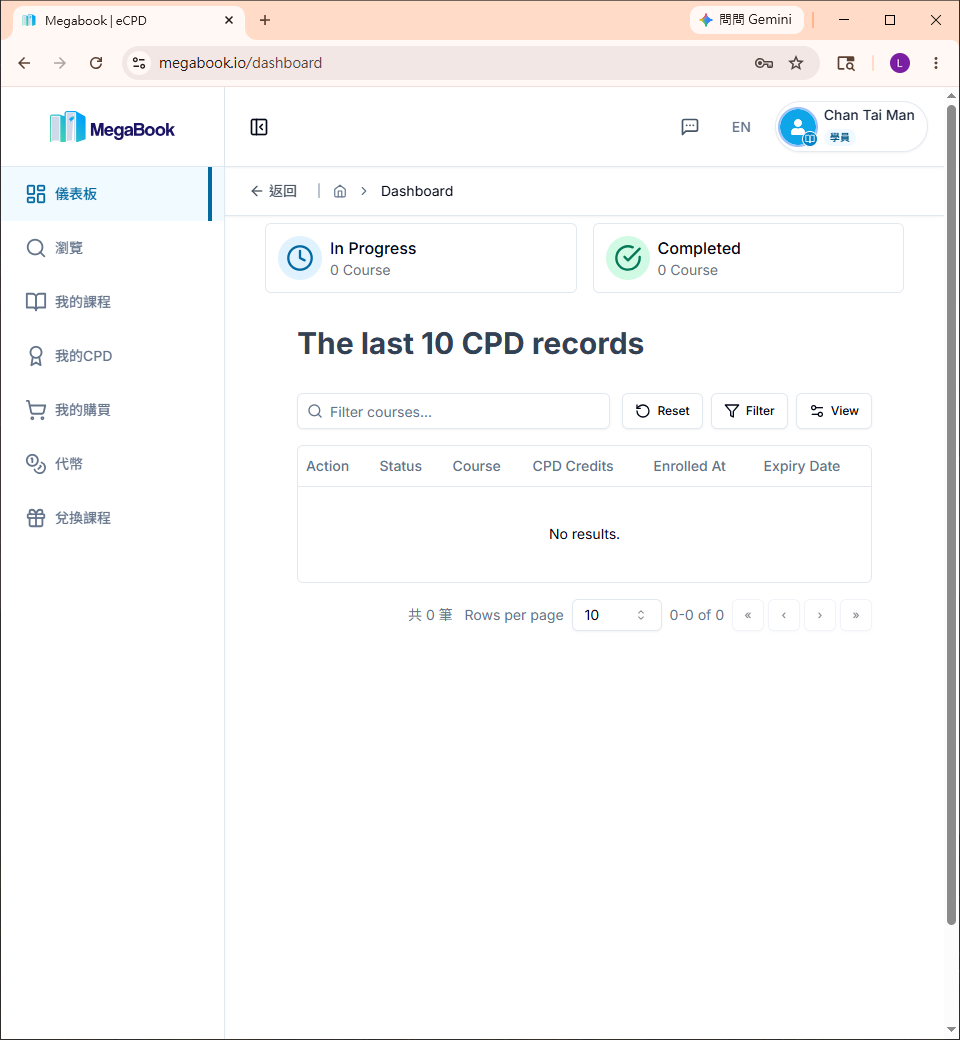This screenshot has width=960, height=1040.
Task: Focus the Filter courses search field
Action: 453,411
